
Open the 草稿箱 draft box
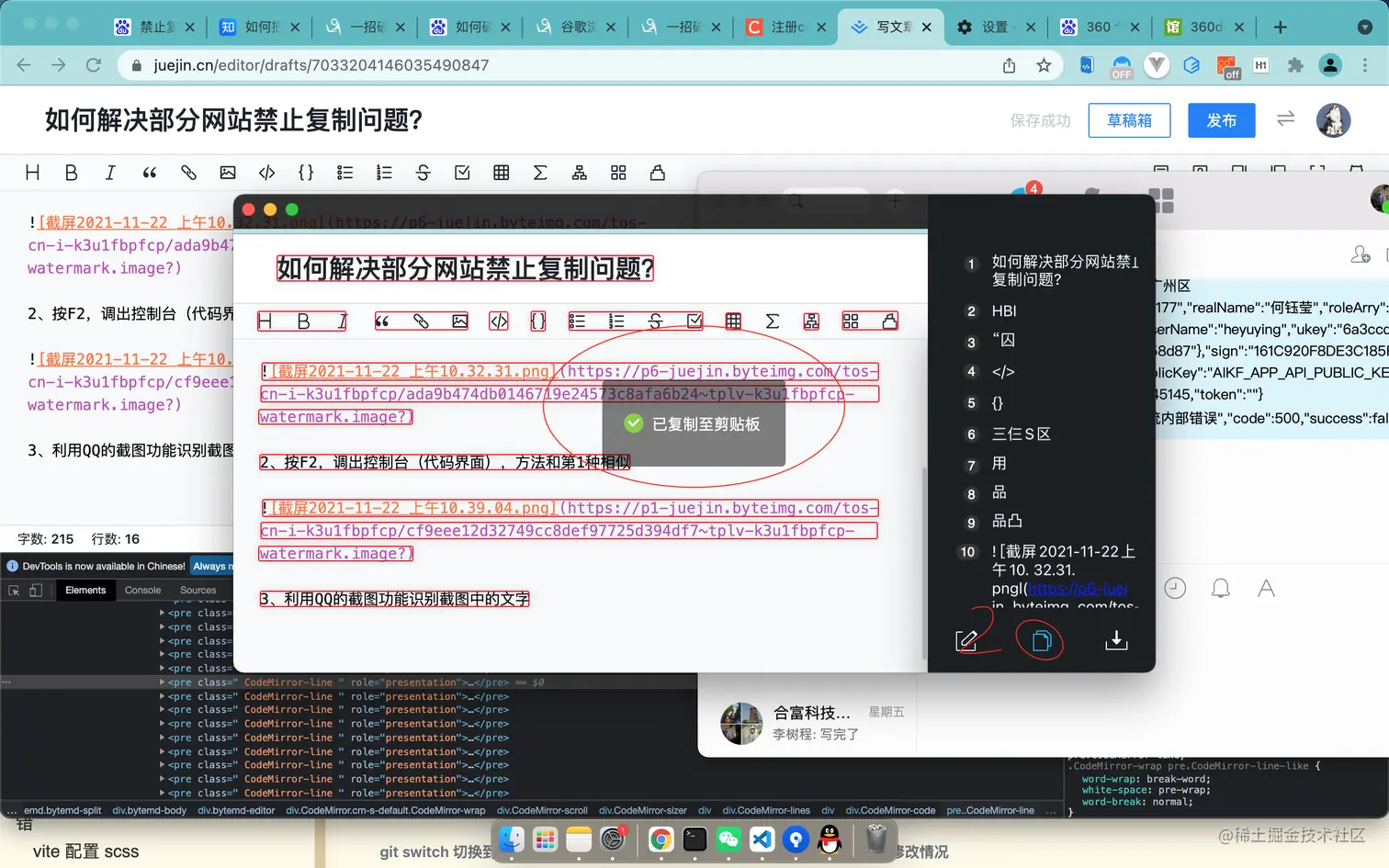(x=1129, y=120)
